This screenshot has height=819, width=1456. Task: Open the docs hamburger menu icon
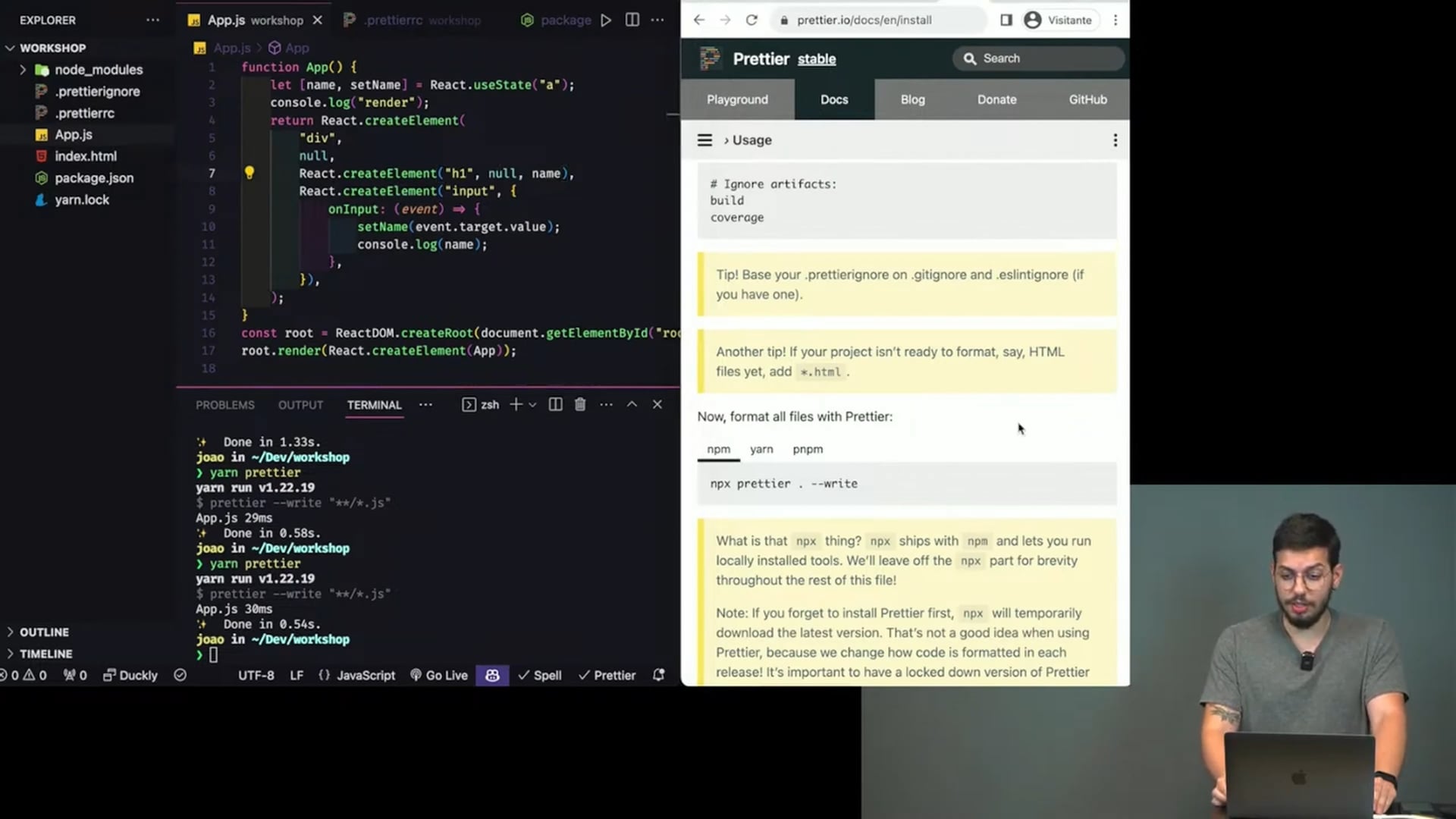pos(704,140)
